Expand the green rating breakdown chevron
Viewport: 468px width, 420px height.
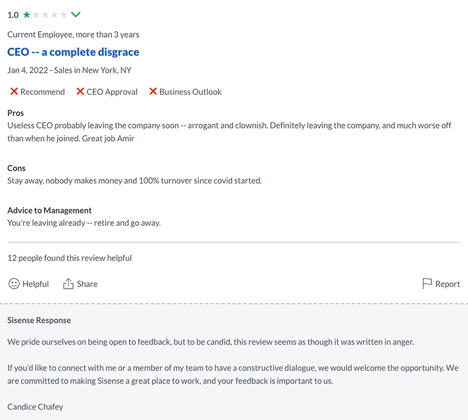76,15
